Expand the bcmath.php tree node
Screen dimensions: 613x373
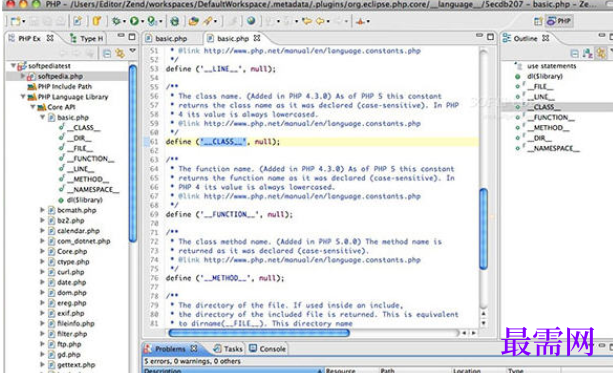point(42,210)
